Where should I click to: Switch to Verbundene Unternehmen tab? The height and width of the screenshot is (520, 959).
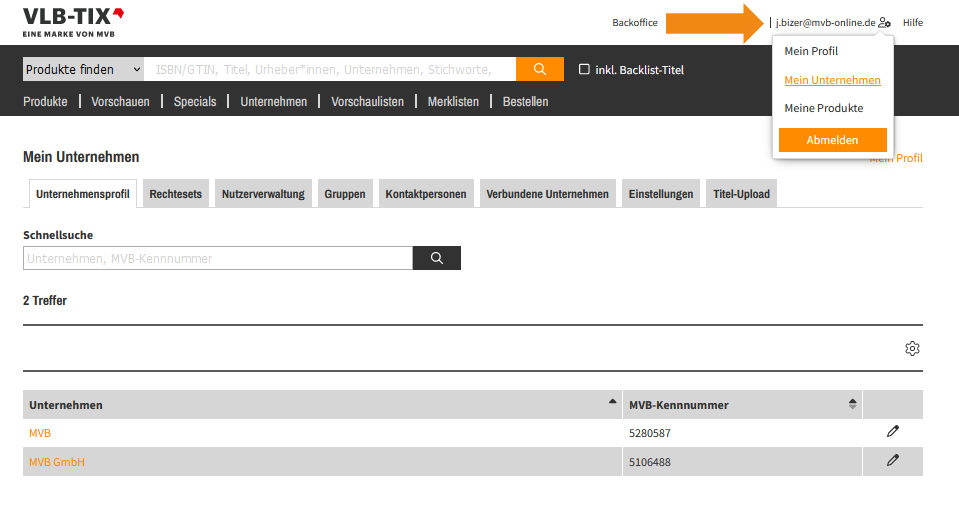[547, 194]
